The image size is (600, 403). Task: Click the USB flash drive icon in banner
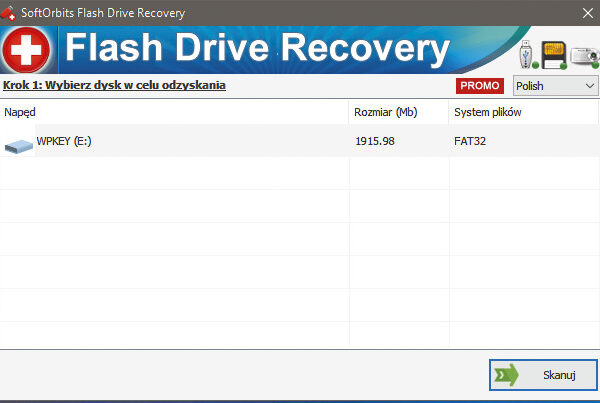point(526,52)
